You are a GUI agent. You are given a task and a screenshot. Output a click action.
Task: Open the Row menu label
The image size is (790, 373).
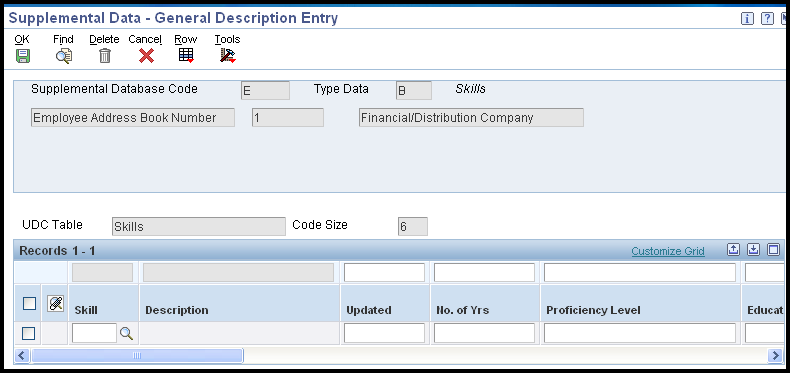186,39
